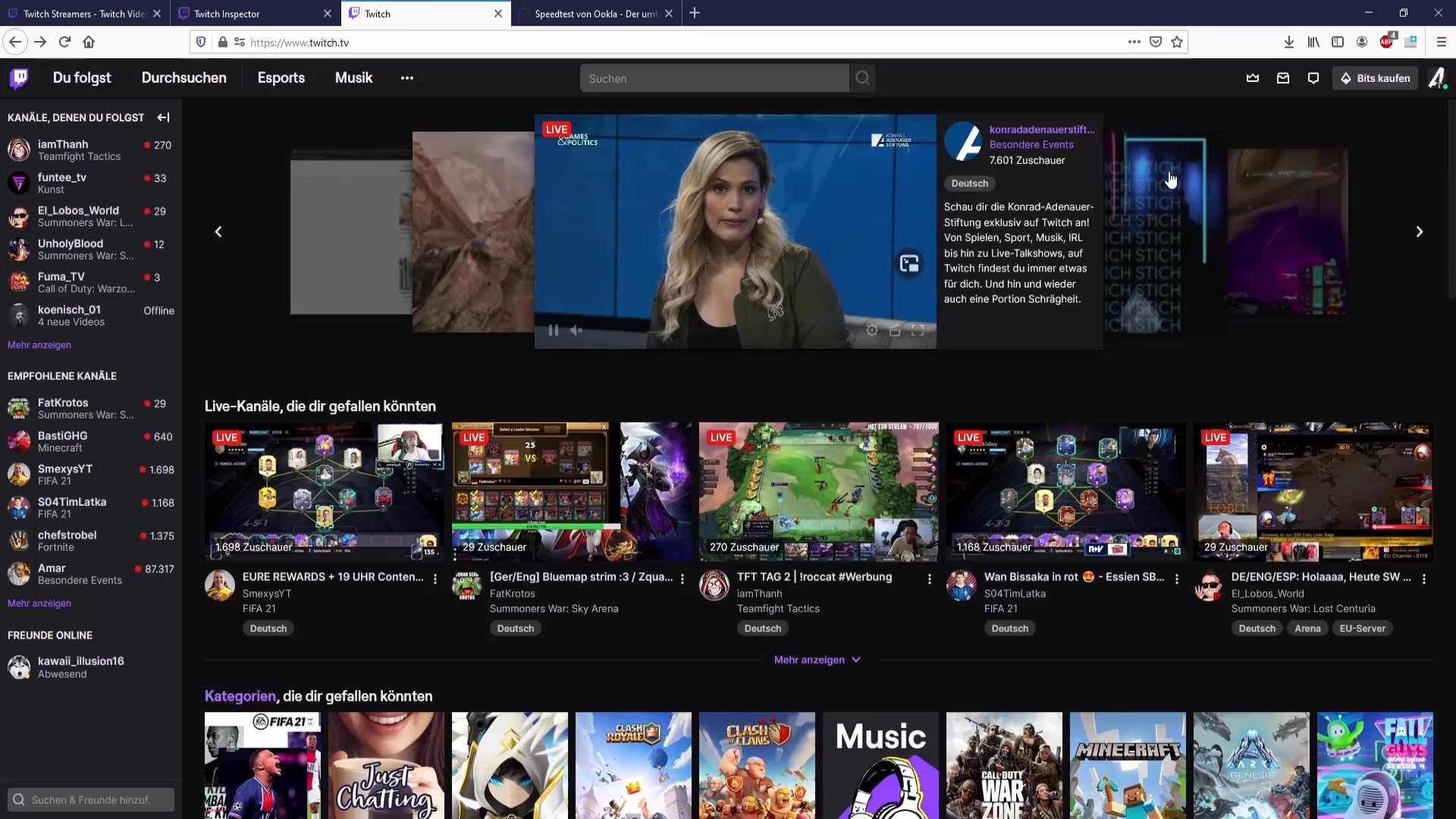This screenshot has width=1456, height=819.
Task: Click the 'Bits kaufen' button
Action: pos(1375,77)
